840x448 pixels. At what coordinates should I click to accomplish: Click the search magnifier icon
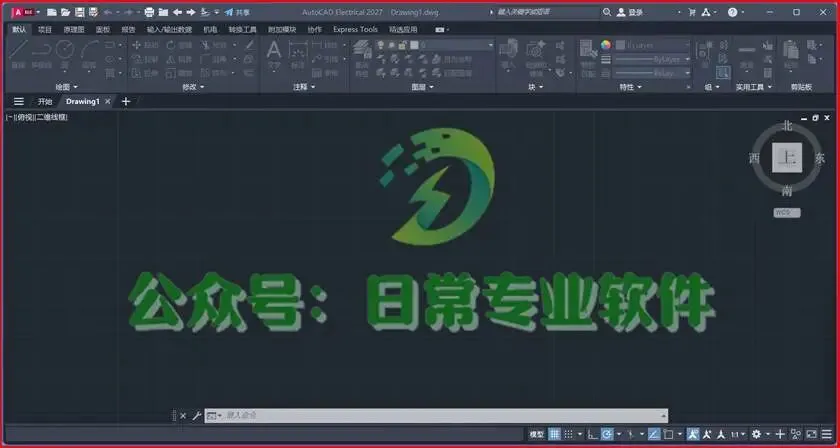tap(606, 12)
